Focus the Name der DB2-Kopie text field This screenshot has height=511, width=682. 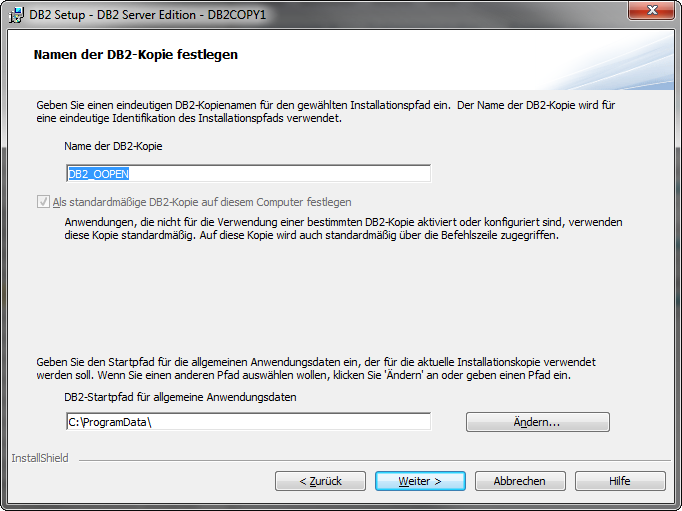pyautogui.click(x=248, y=174)
